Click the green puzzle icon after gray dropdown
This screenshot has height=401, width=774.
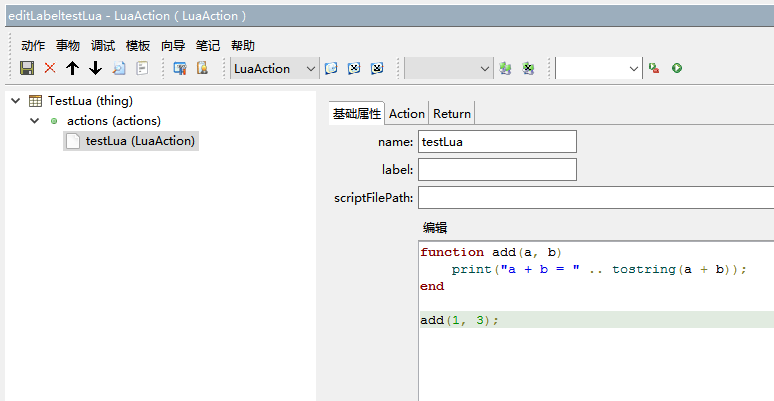[x=505, y=68]
